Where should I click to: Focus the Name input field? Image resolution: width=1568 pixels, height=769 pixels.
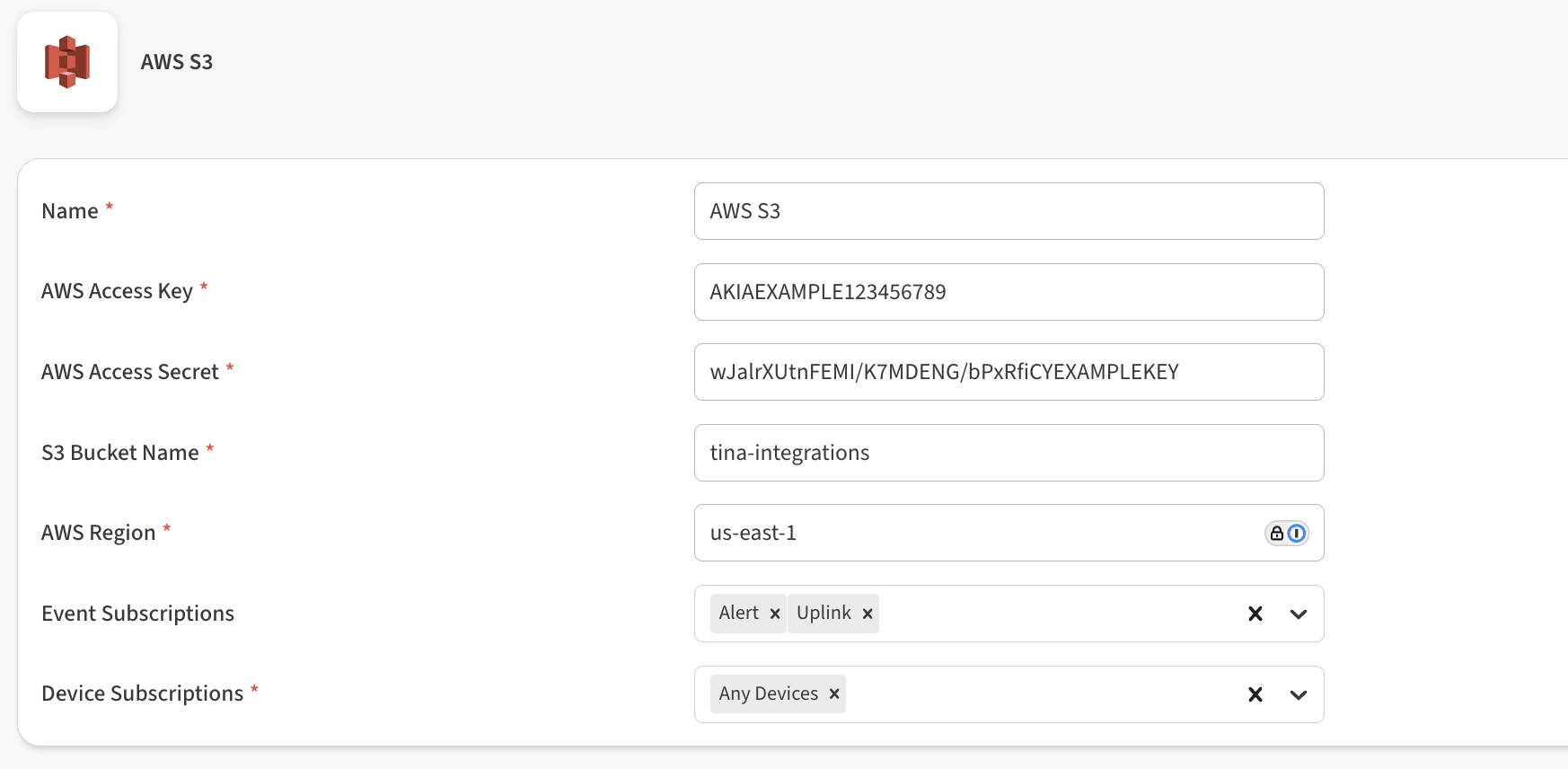coord(1009,211)
